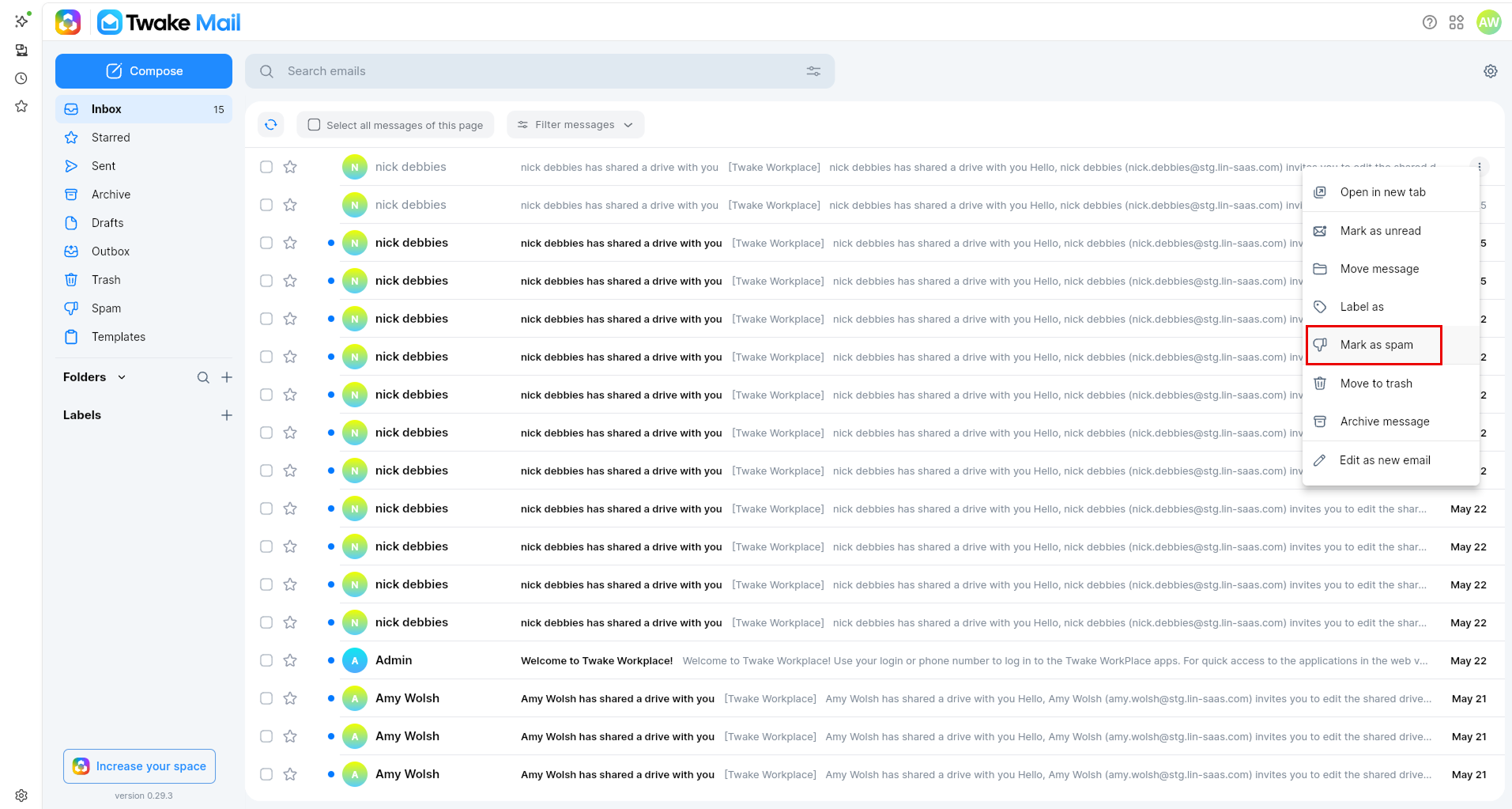Search folders using the magnifier icon

tap(203, 377)
